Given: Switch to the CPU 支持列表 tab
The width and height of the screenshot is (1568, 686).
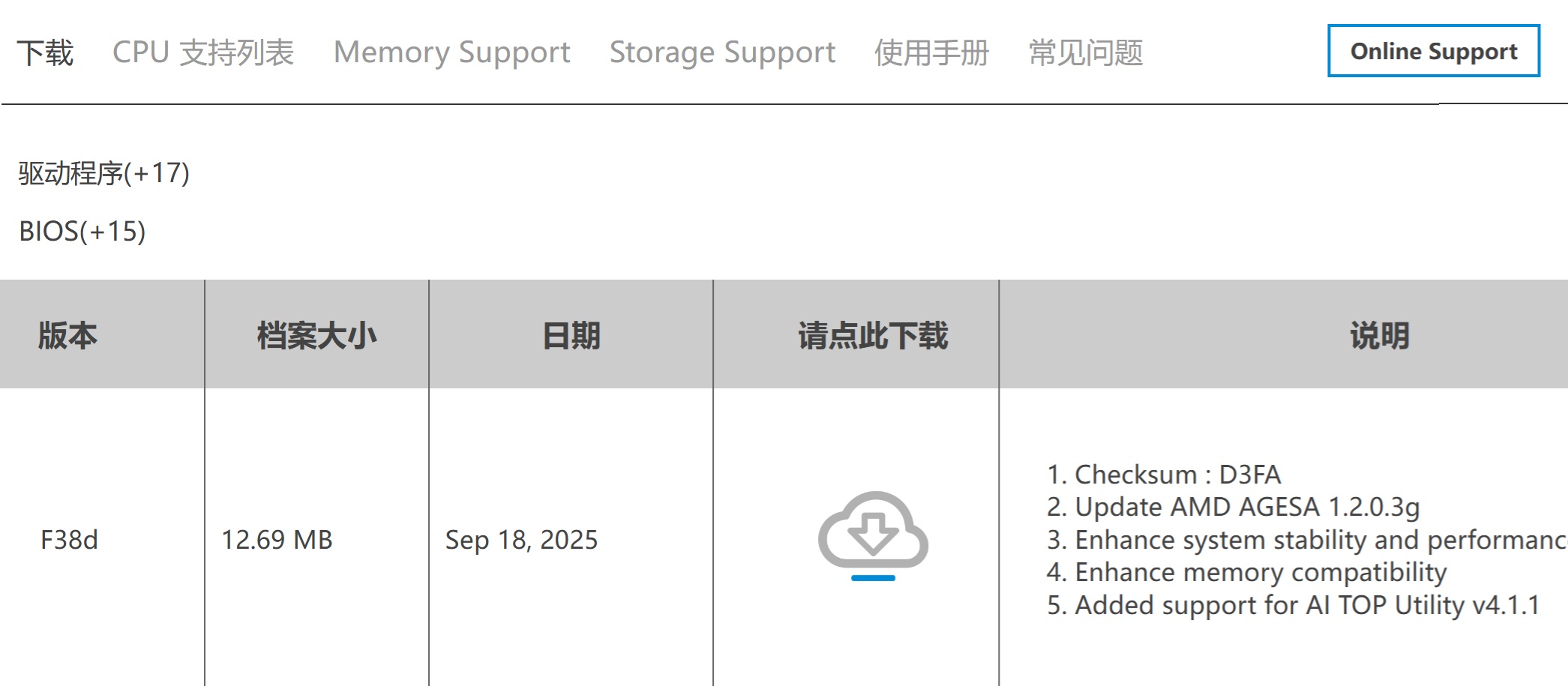Looking at the screenshot, I should point(203,51).
